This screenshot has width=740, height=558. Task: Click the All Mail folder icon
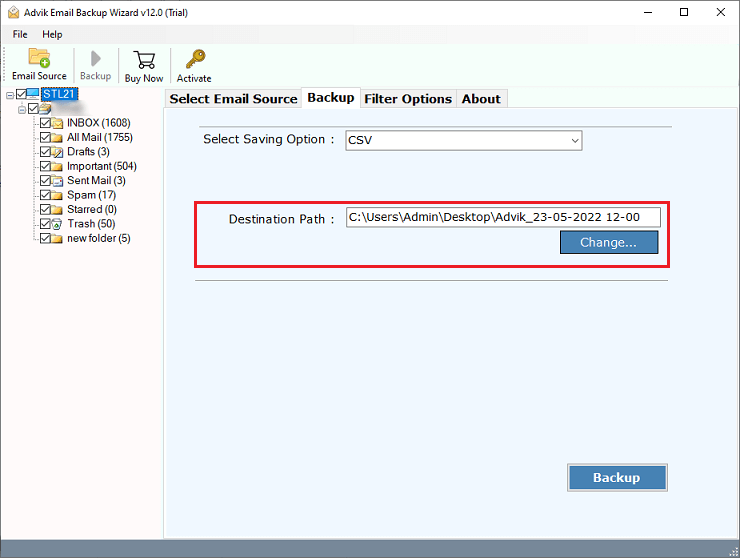(x=57, y=138)
